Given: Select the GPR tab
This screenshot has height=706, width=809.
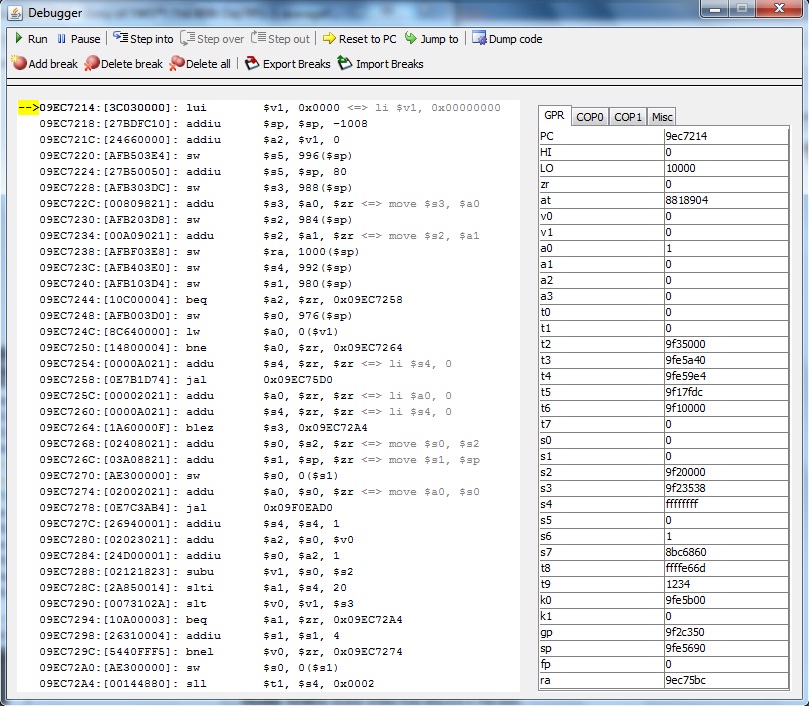Looking at the screenshot, I should click(554, 116).
